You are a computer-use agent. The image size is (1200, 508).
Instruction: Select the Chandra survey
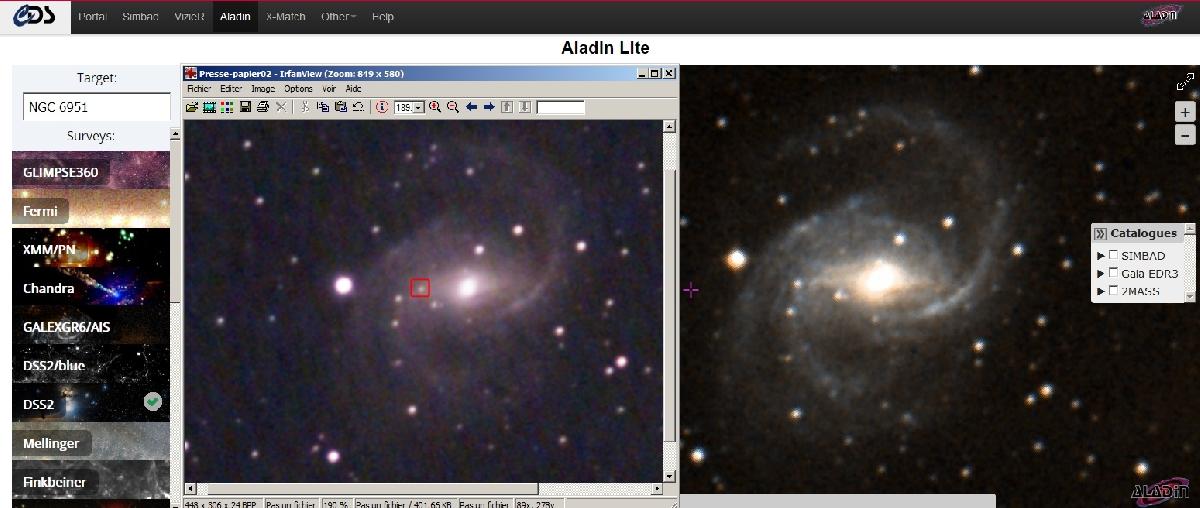click(x=91, y=288)
